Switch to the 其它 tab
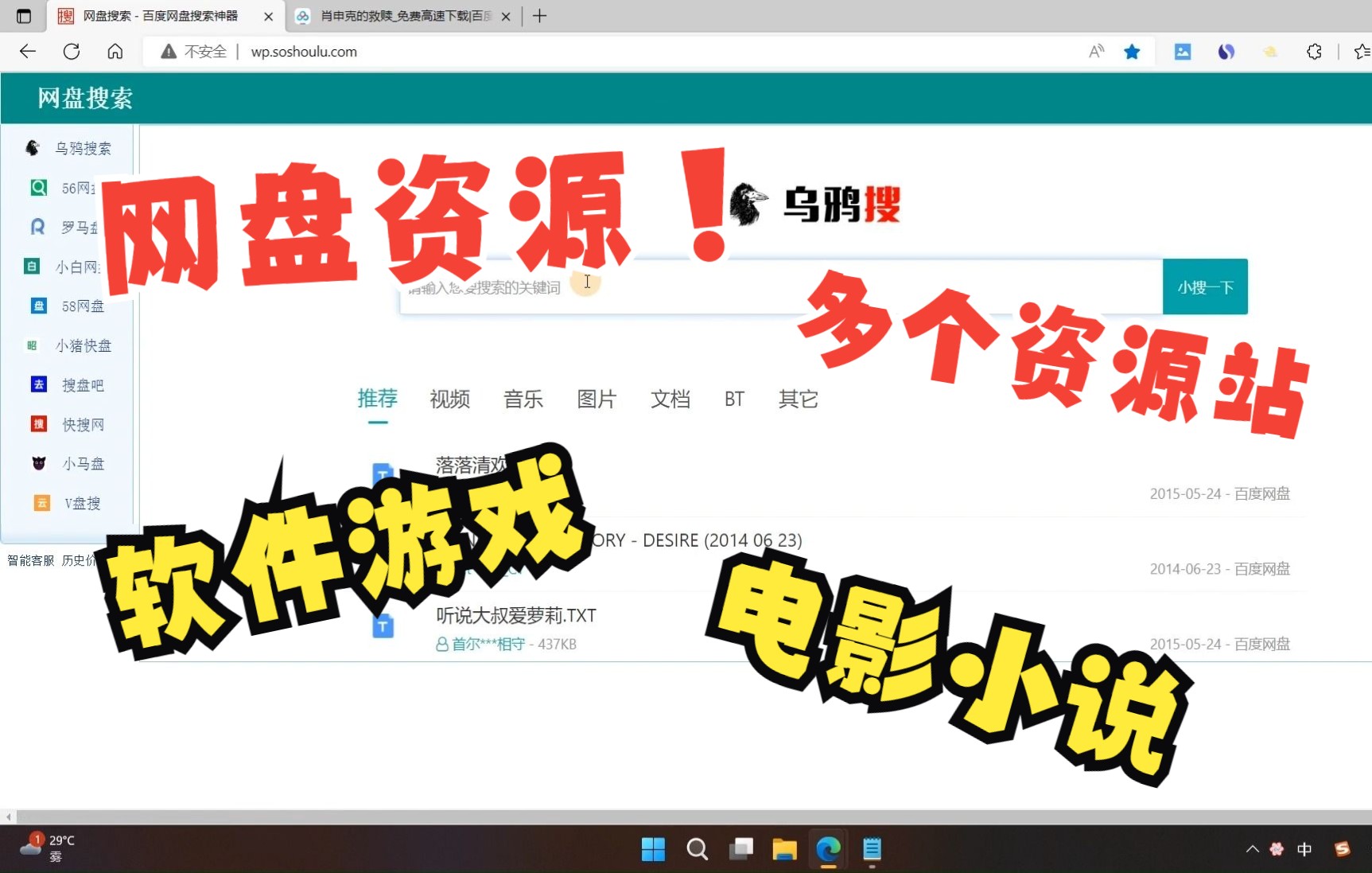Viewport: 1372px width, 873px height. point(799,399)
